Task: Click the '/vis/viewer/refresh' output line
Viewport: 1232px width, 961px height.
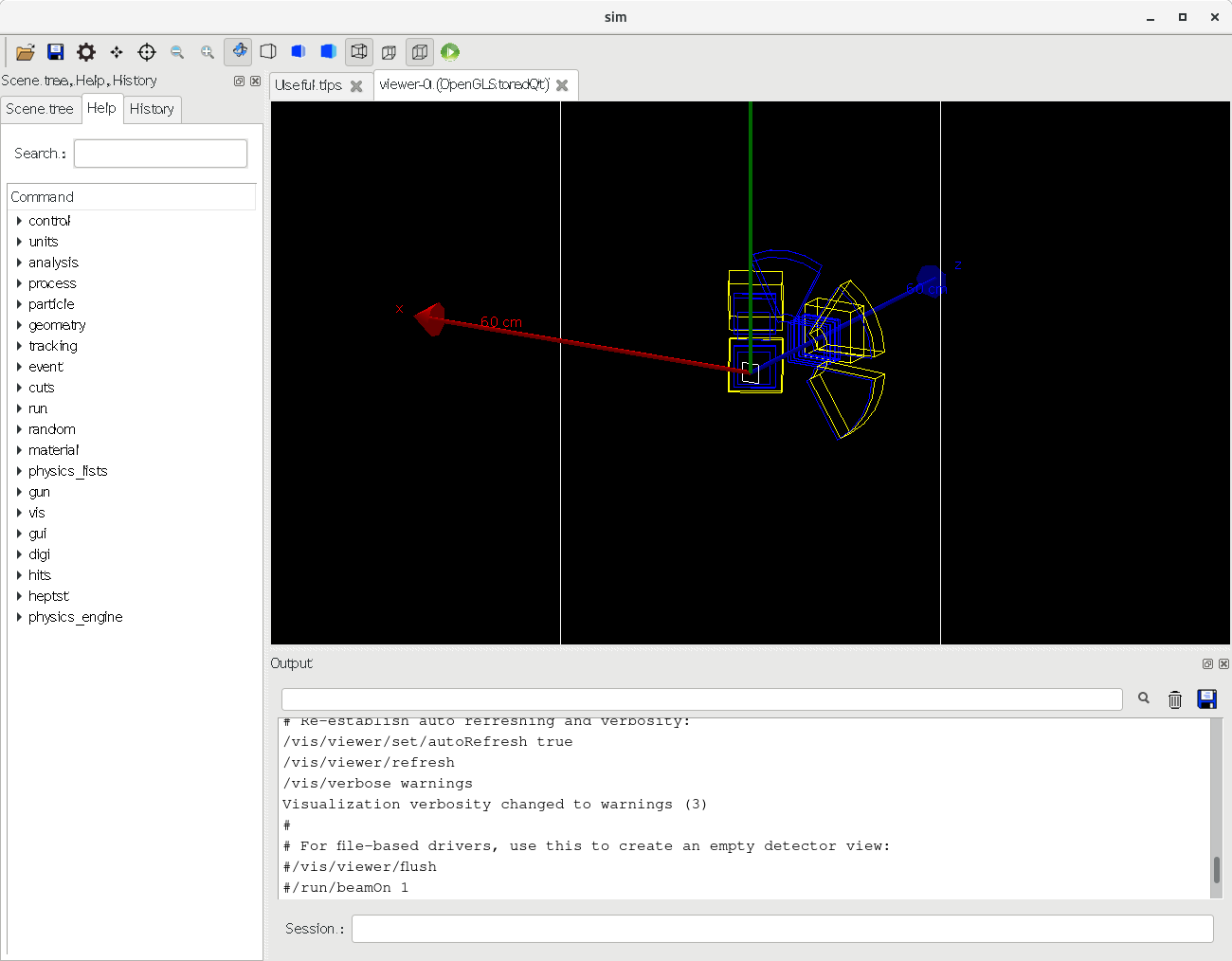Action: 369,763
